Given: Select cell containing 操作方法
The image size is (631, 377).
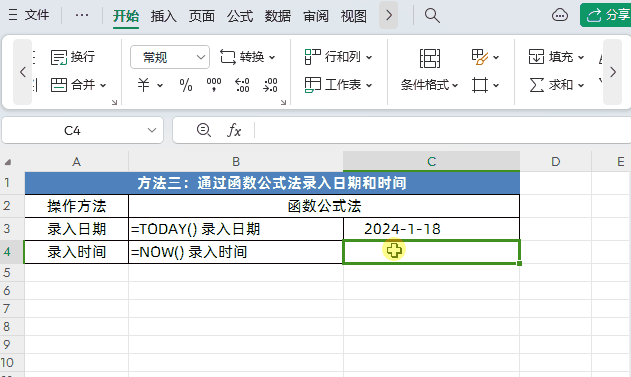Looking at the screenshot, I should point(76,206).
